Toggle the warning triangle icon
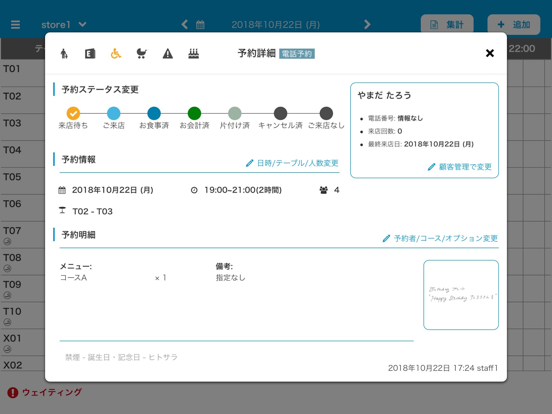552x414 pixels. (168, 54)
